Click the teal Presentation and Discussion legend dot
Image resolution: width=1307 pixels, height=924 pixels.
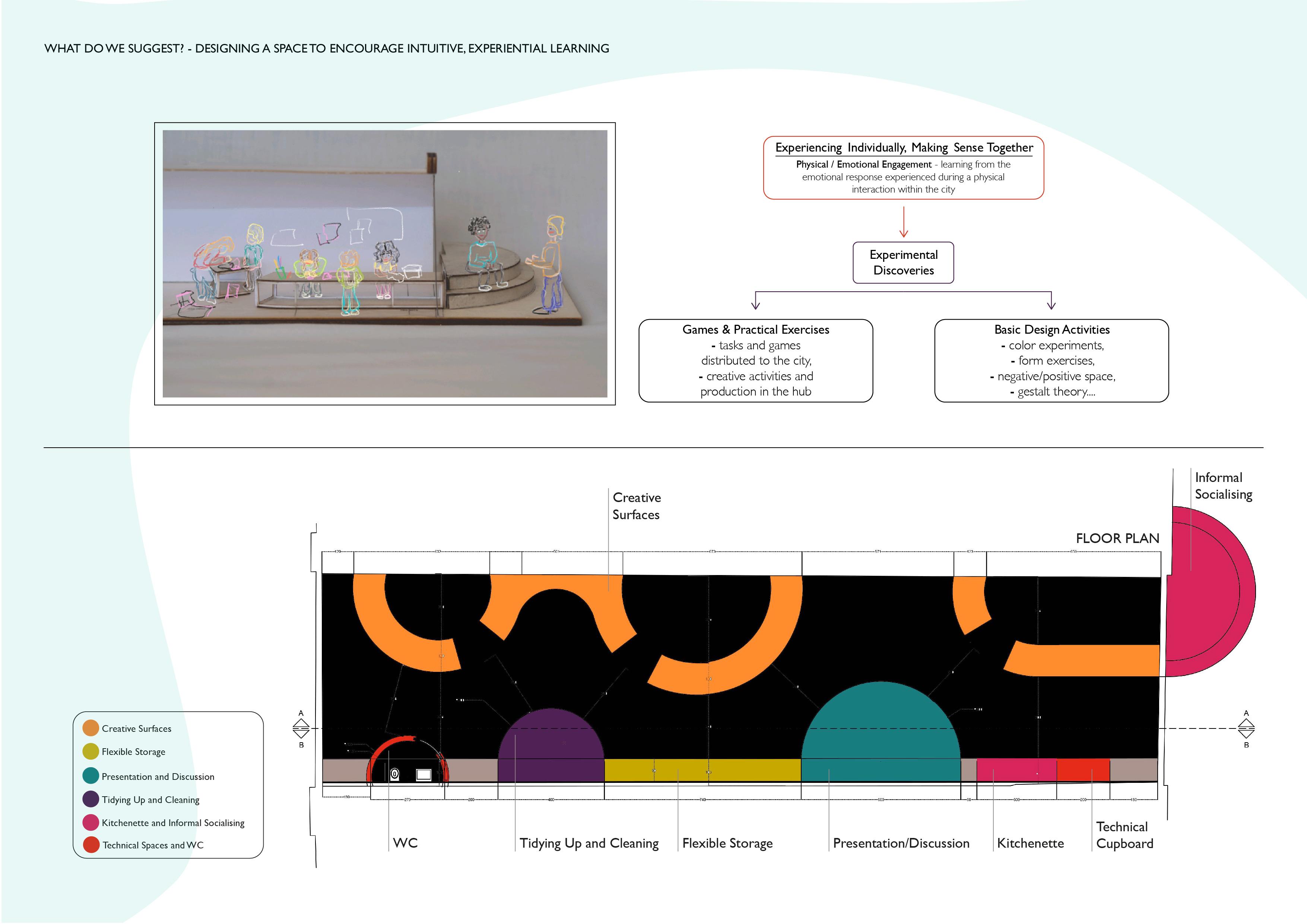[x=91, y=775]
